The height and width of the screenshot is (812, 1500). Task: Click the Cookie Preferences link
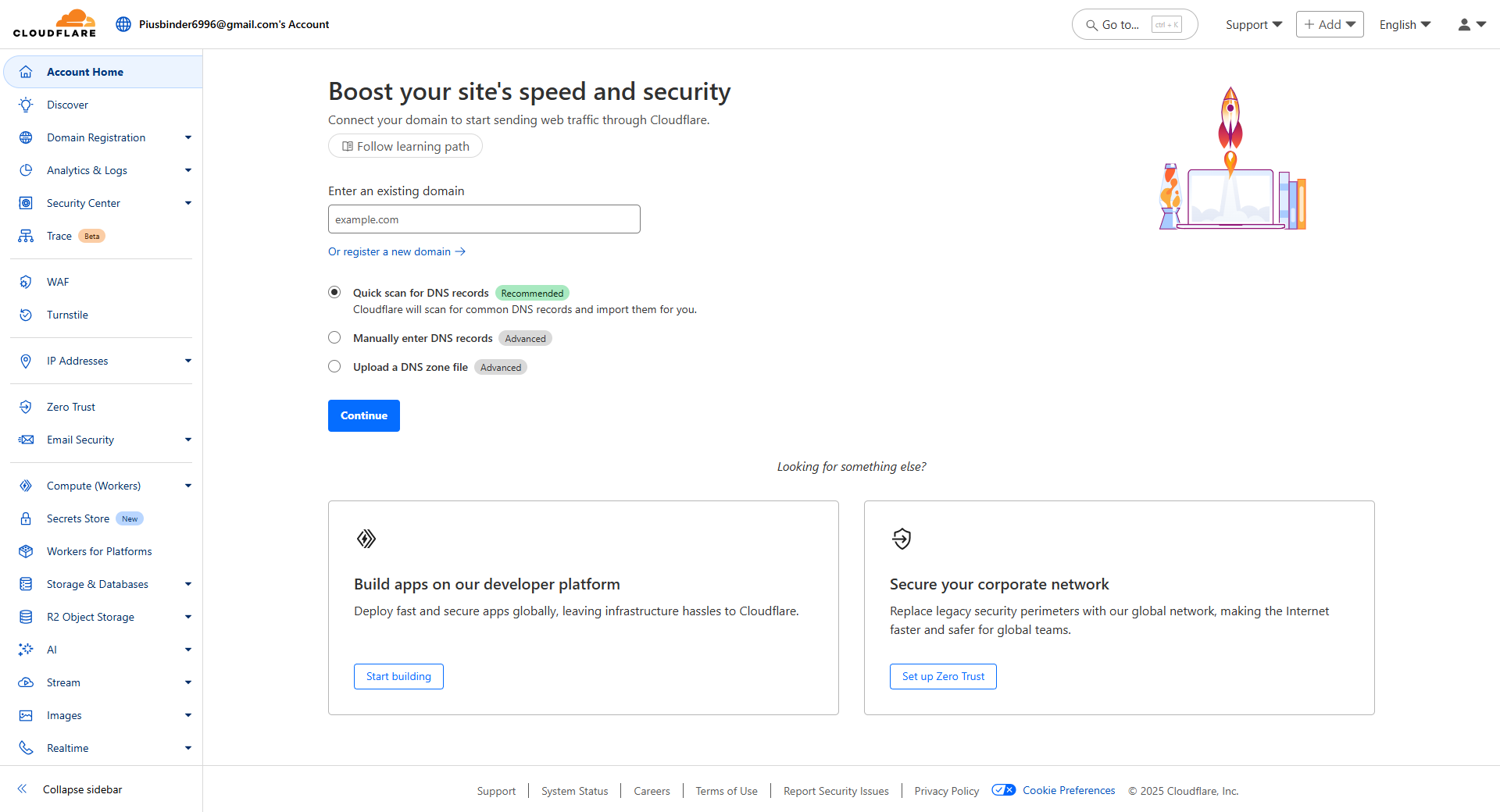pos(1069,790)
